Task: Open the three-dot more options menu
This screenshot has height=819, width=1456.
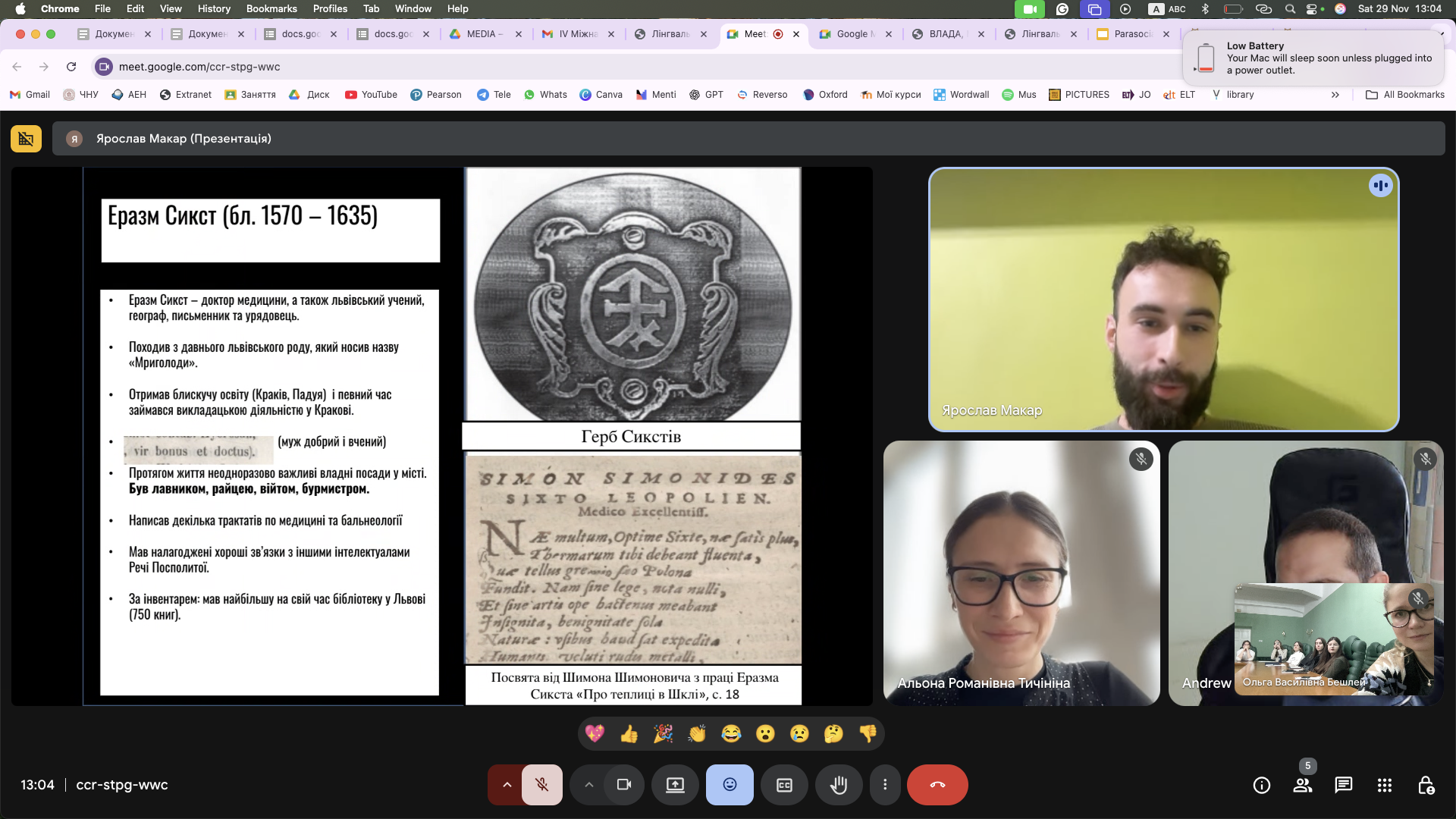Action: coord(884,785)
